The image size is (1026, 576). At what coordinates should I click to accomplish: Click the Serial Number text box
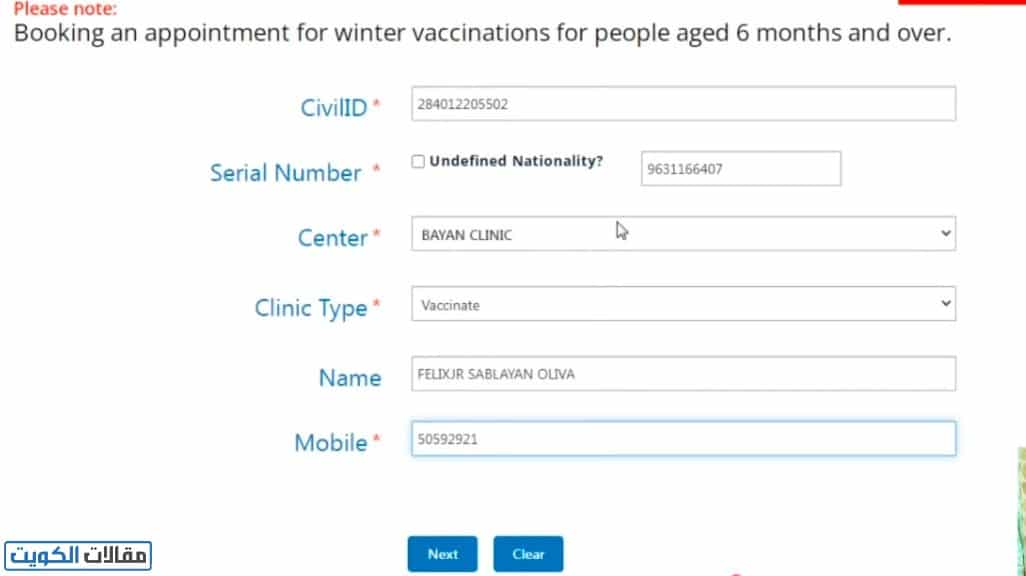(x=740, y=169)
